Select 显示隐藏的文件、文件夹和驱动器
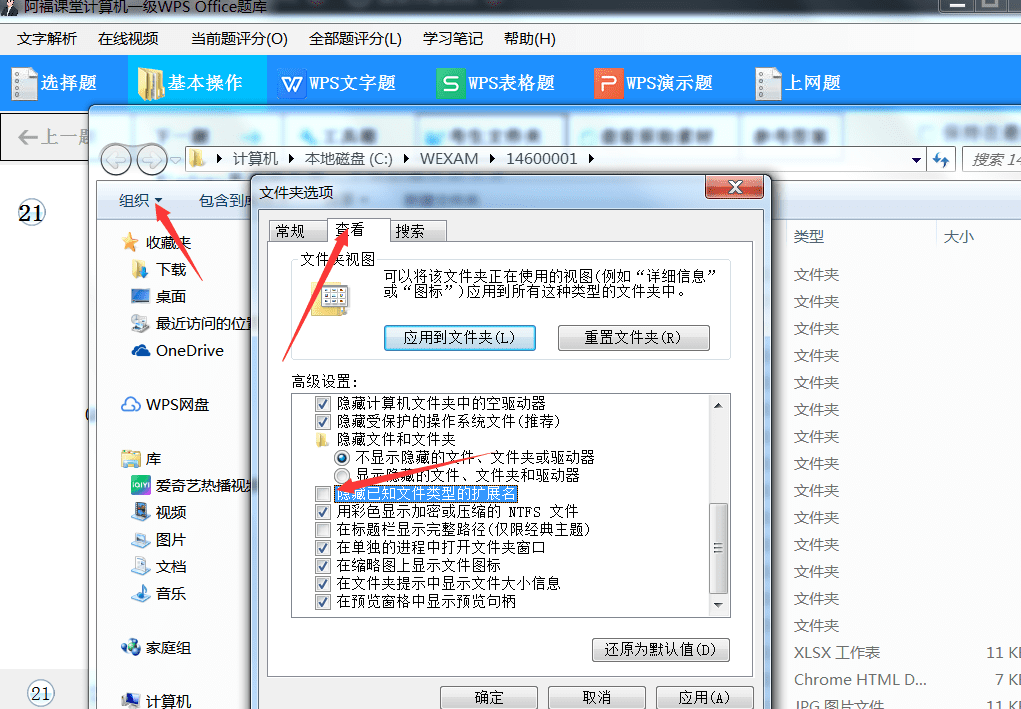Screen dimensions: 1021x709 tap(341, 475)
